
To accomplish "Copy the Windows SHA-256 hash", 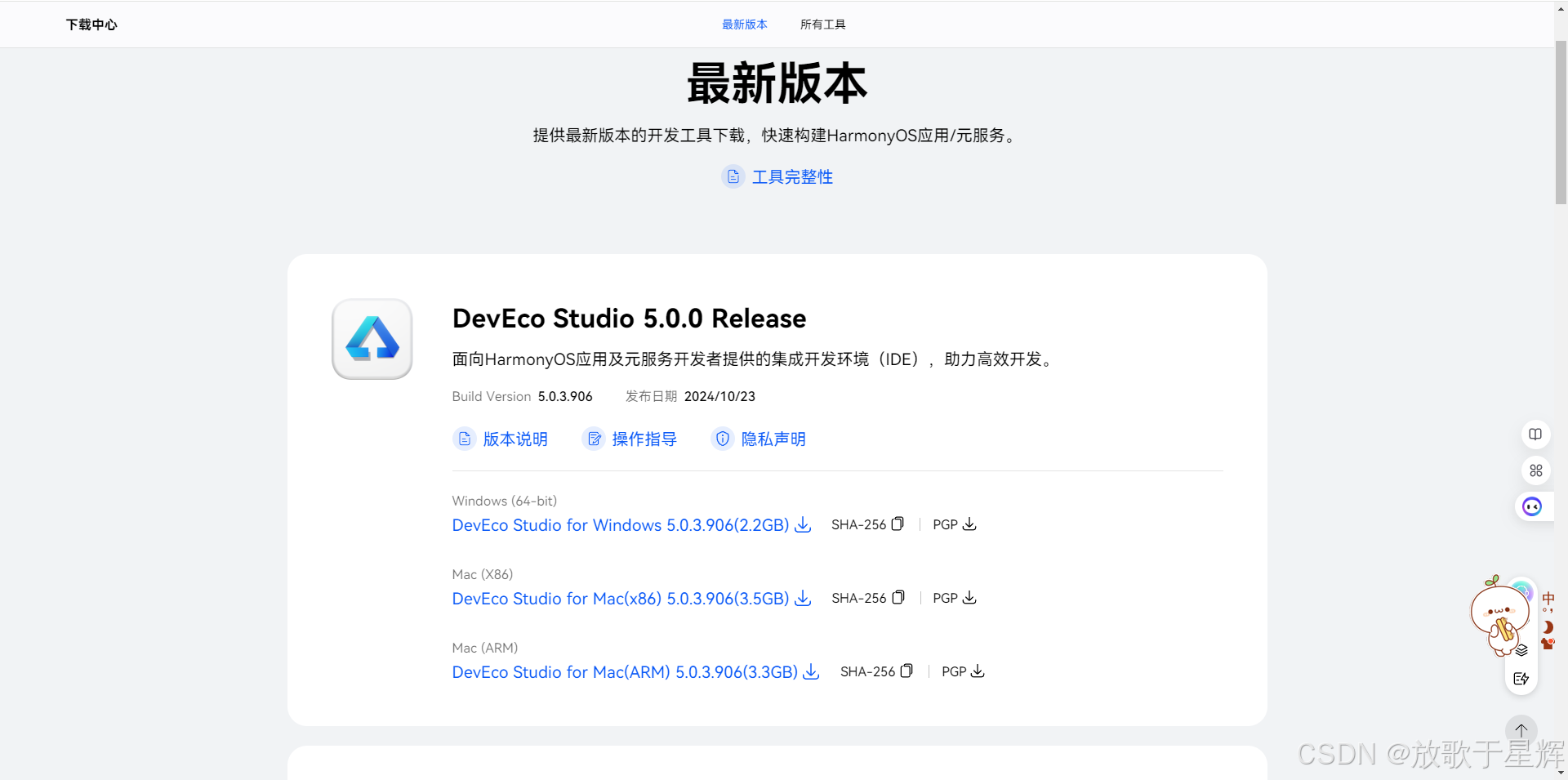I will point(898,524).
